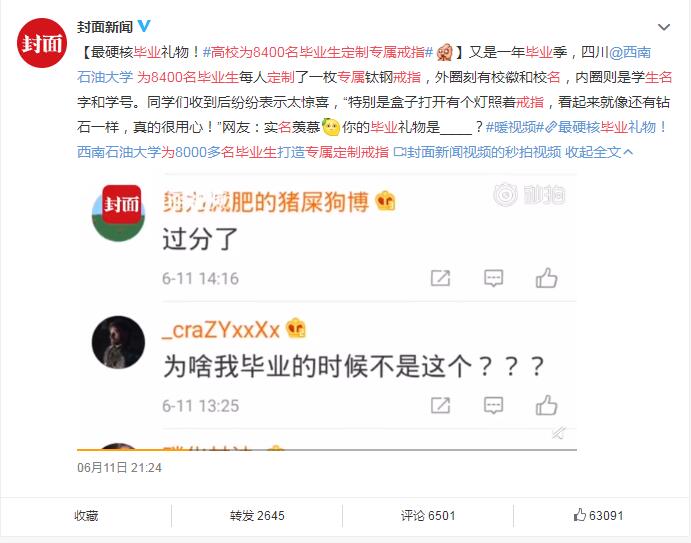Click the verified V badge beside 封面新闻

click(144, 26)
